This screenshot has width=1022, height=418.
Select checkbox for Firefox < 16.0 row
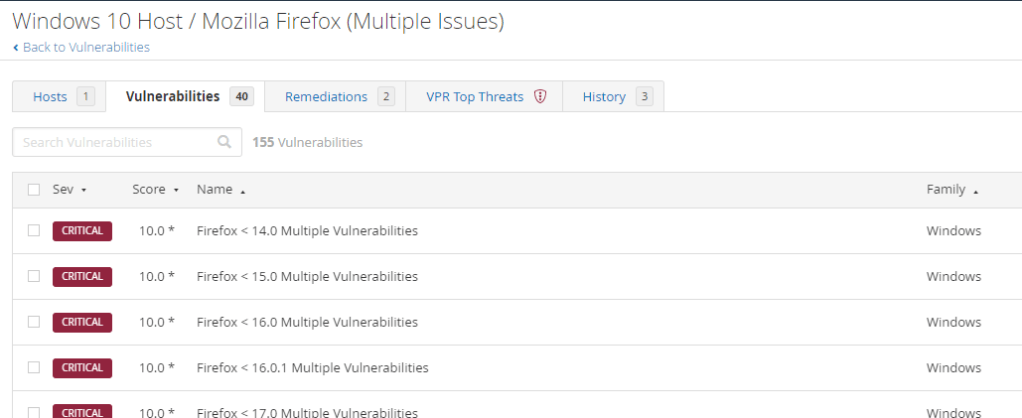coord(34,322)
